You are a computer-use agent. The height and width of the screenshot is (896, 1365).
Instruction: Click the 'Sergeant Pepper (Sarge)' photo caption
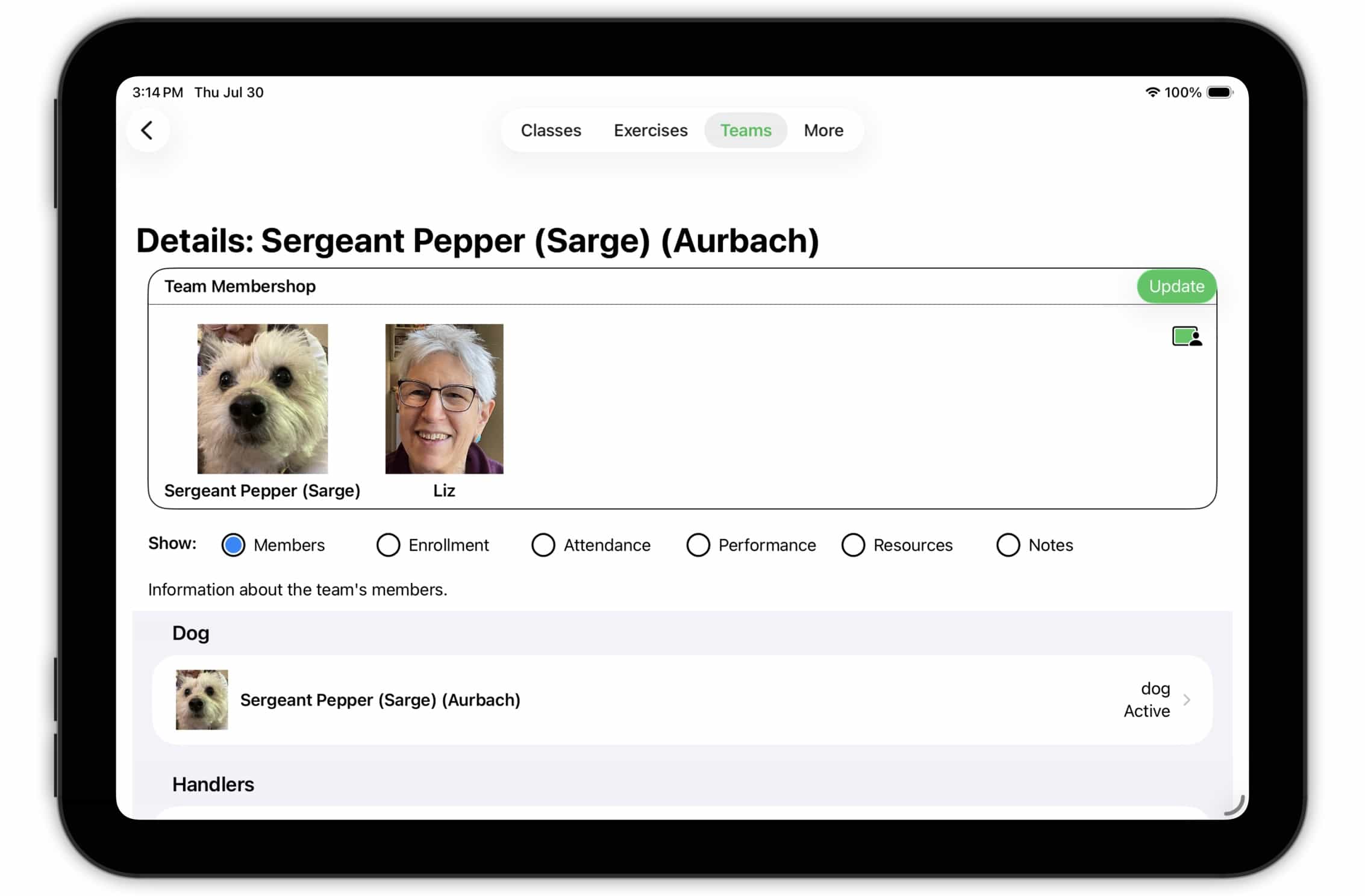pos(262,491)
